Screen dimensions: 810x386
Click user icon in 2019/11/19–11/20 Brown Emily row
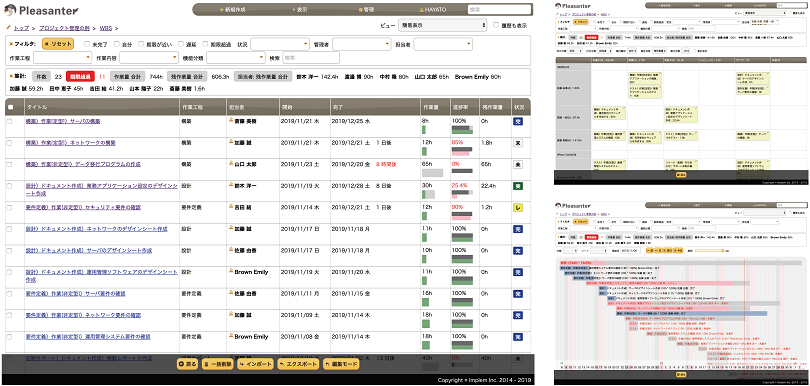[231, 271]
